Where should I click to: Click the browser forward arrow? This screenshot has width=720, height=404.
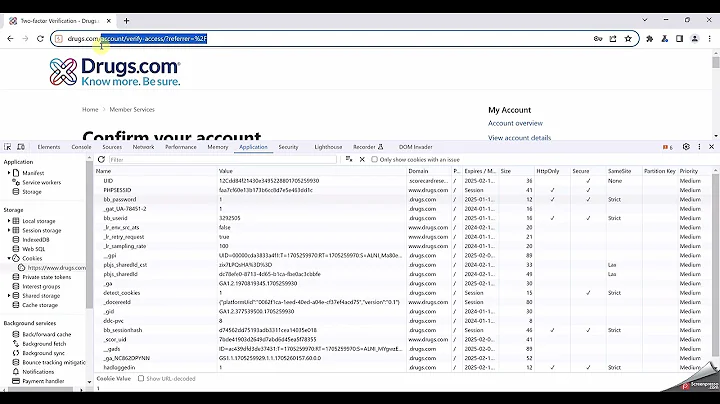click(x=25, y=39)
